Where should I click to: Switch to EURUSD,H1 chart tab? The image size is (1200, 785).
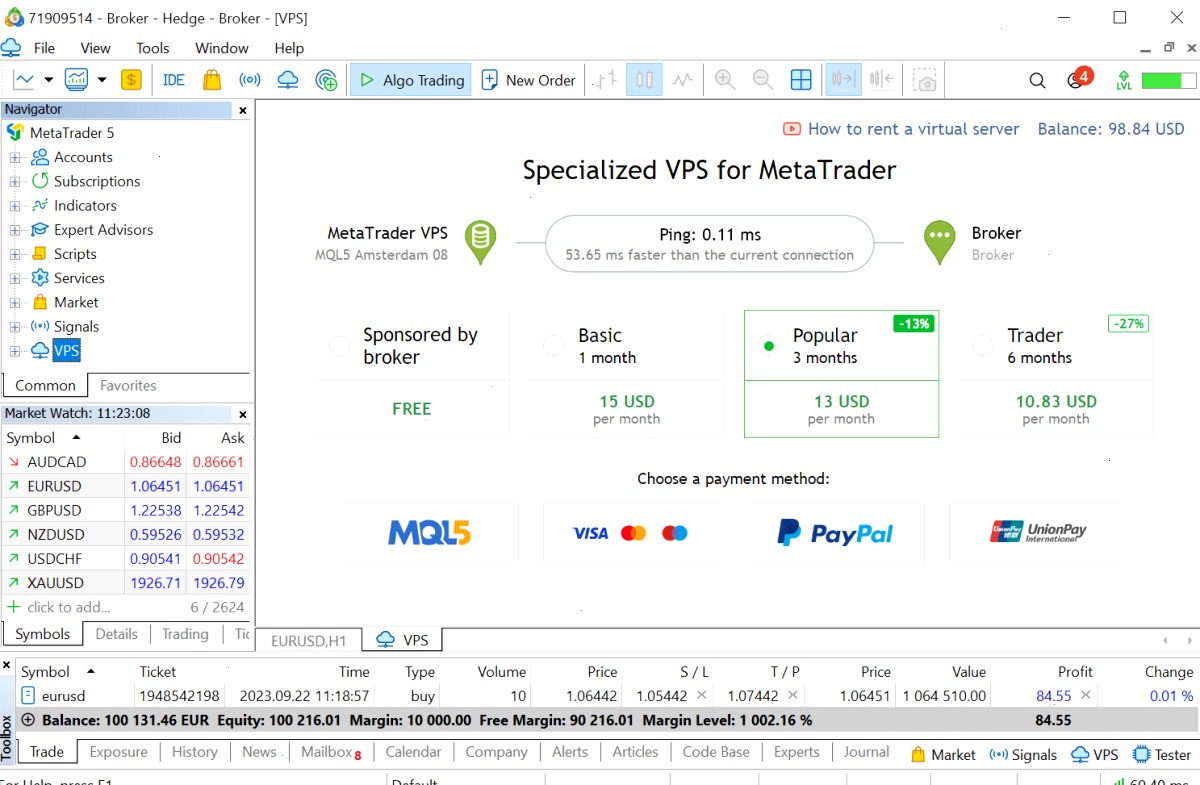(308, 640)
